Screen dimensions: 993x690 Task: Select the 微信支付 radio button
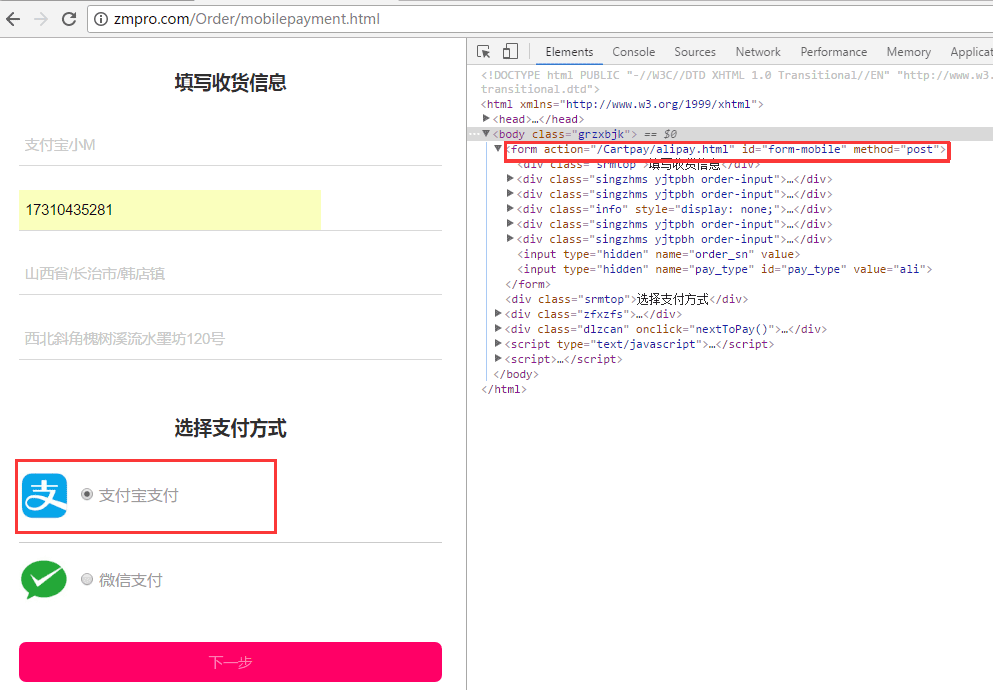point(87,579)
